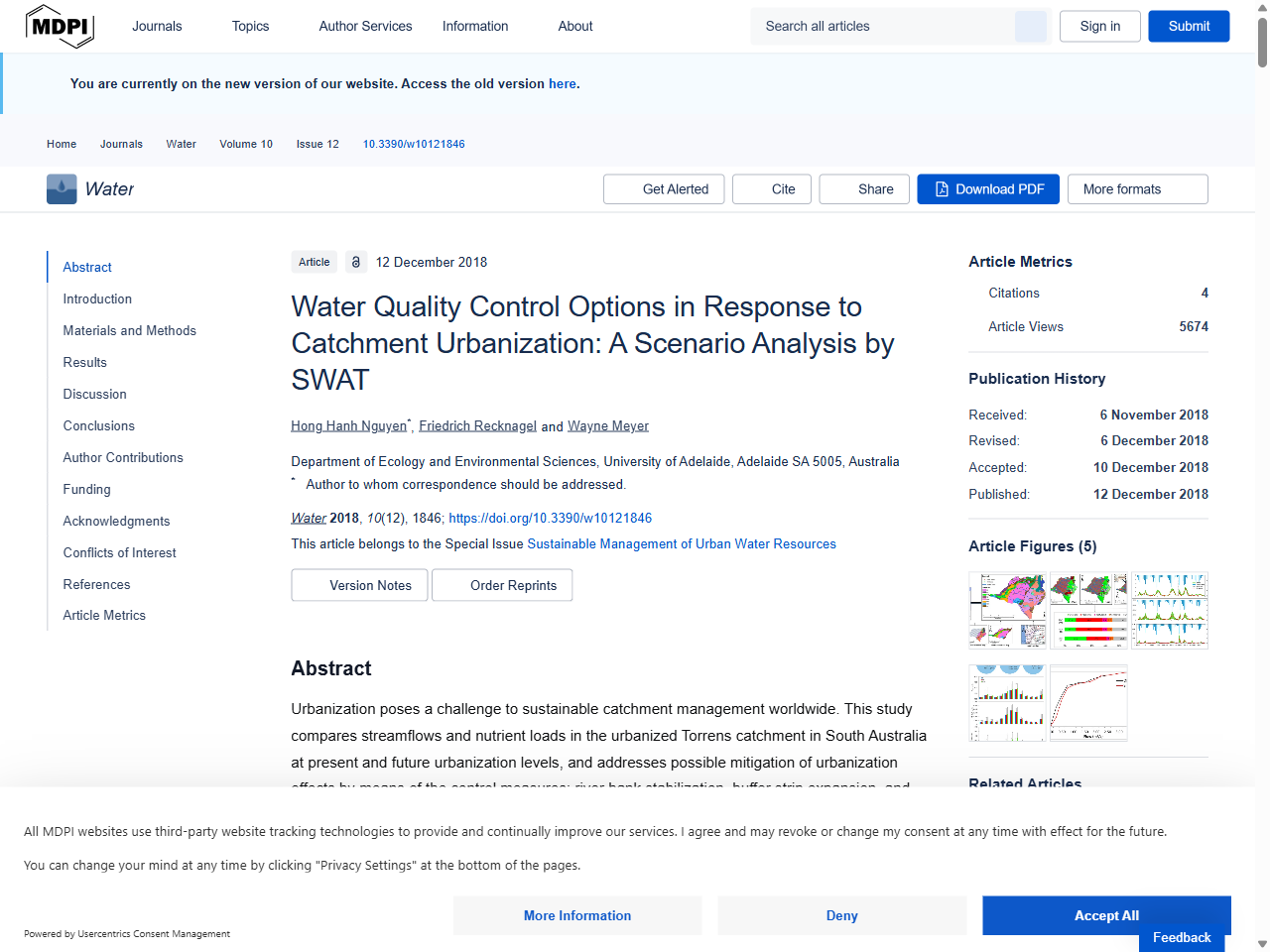Select the About menu item
Viewport: 1270px width, 952px height.
[574, 26]
